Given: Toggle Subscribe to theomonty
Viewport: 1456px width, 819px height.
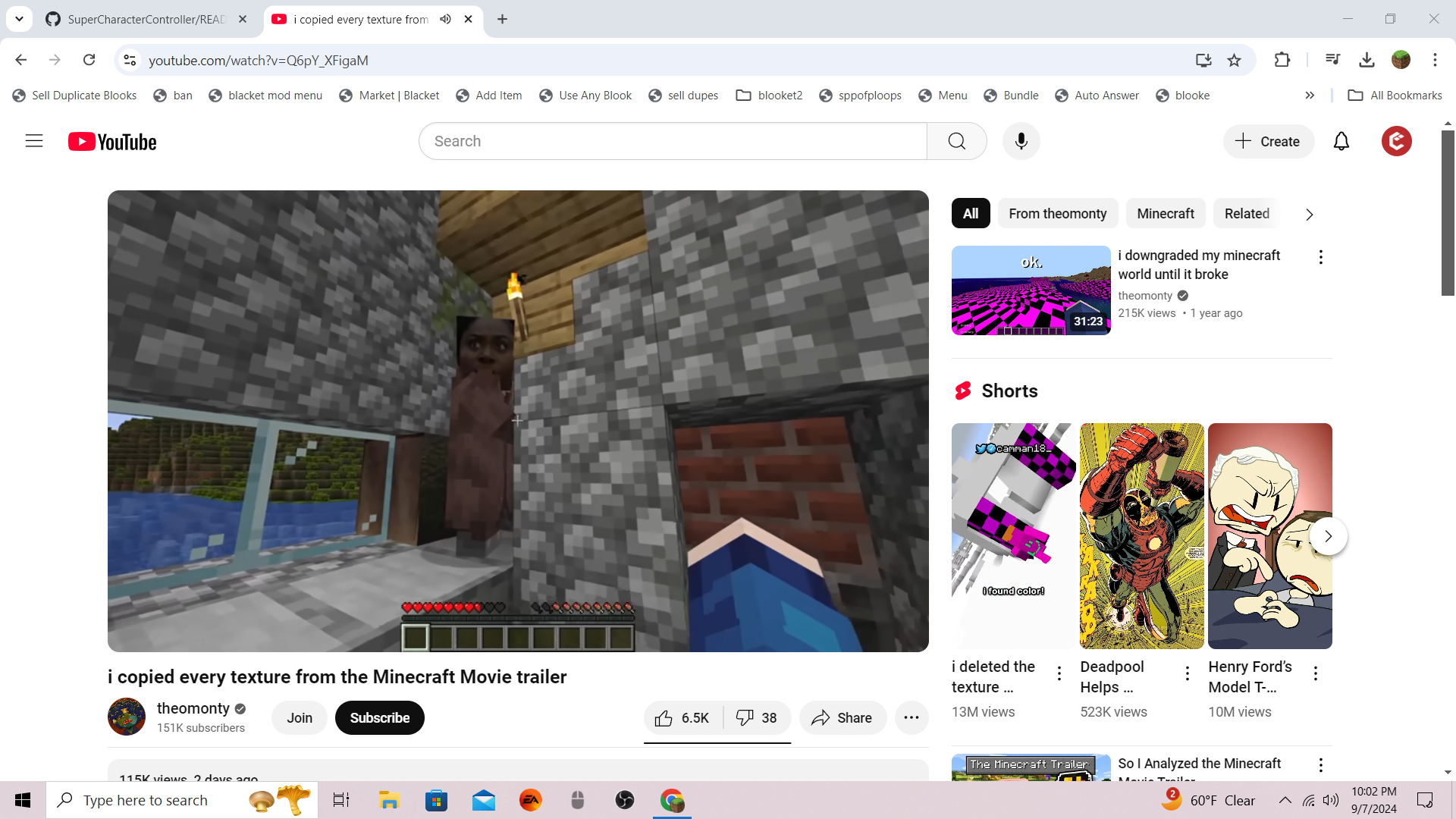Looking at the screenshot, I should [379, 718].
